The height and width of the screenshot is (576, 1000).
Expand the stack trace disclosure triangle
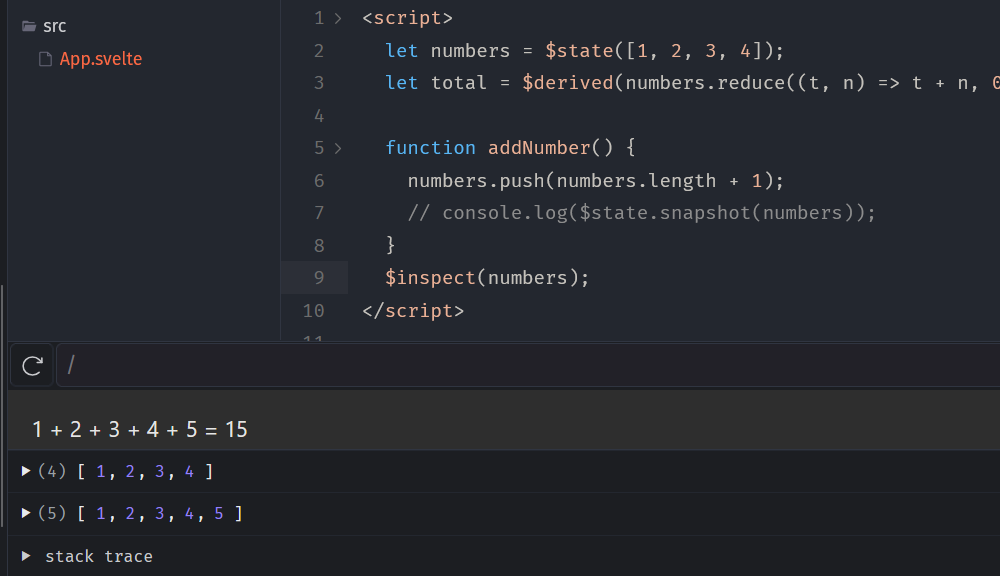pyautogui.click(x=26, y=556)
